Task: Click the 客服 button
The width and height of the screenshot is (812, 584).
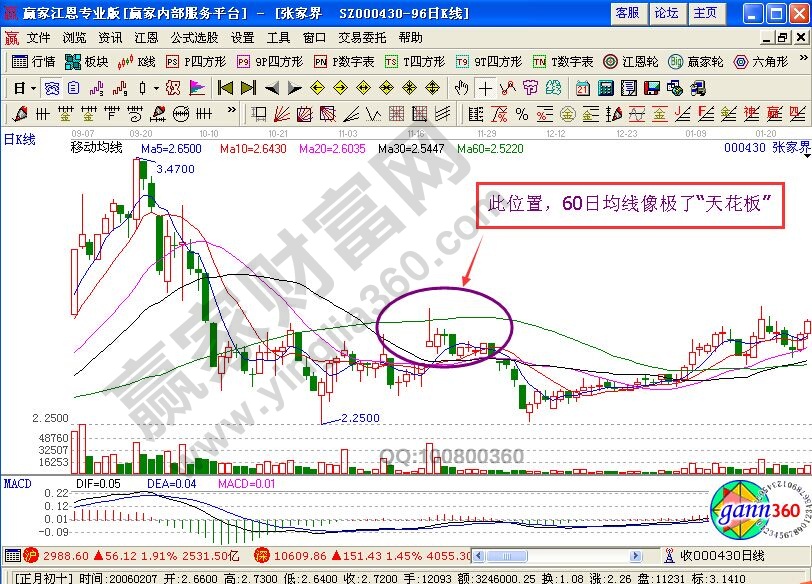Action: 630,14
